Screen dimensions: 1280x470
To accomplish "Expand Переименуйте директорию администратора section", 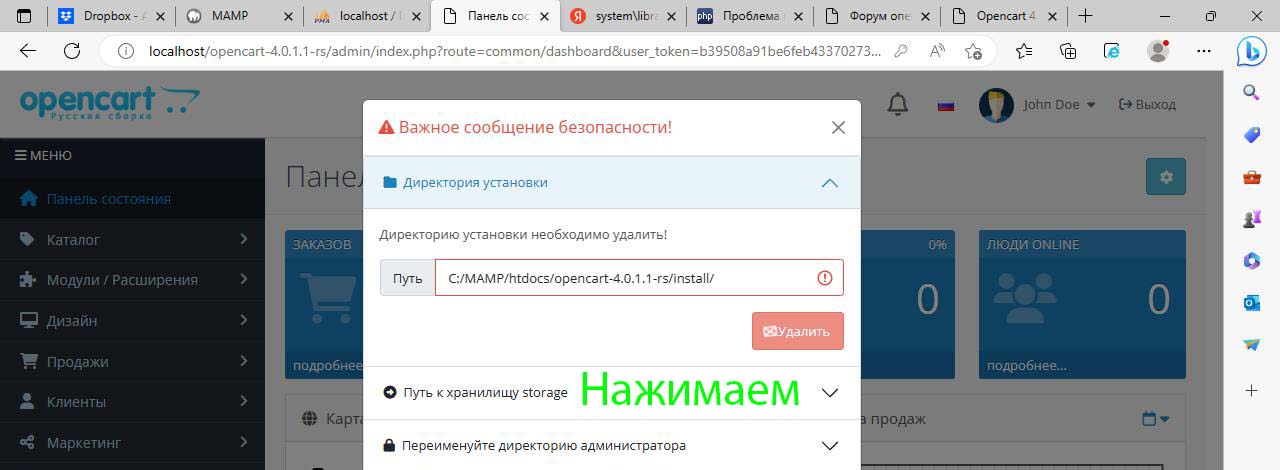I will click(829, 446).
